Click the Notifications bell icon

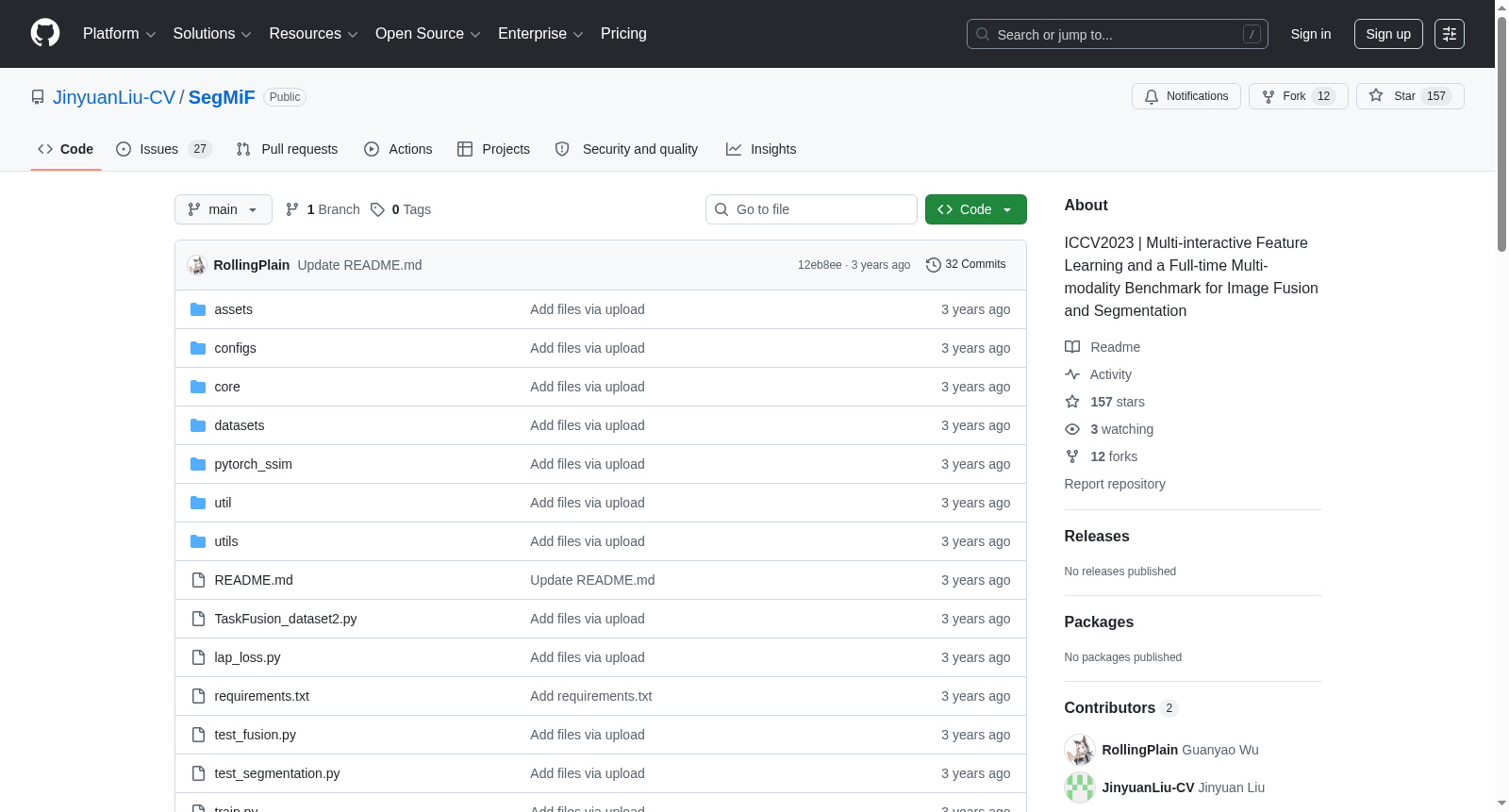tap(1152, 96)
